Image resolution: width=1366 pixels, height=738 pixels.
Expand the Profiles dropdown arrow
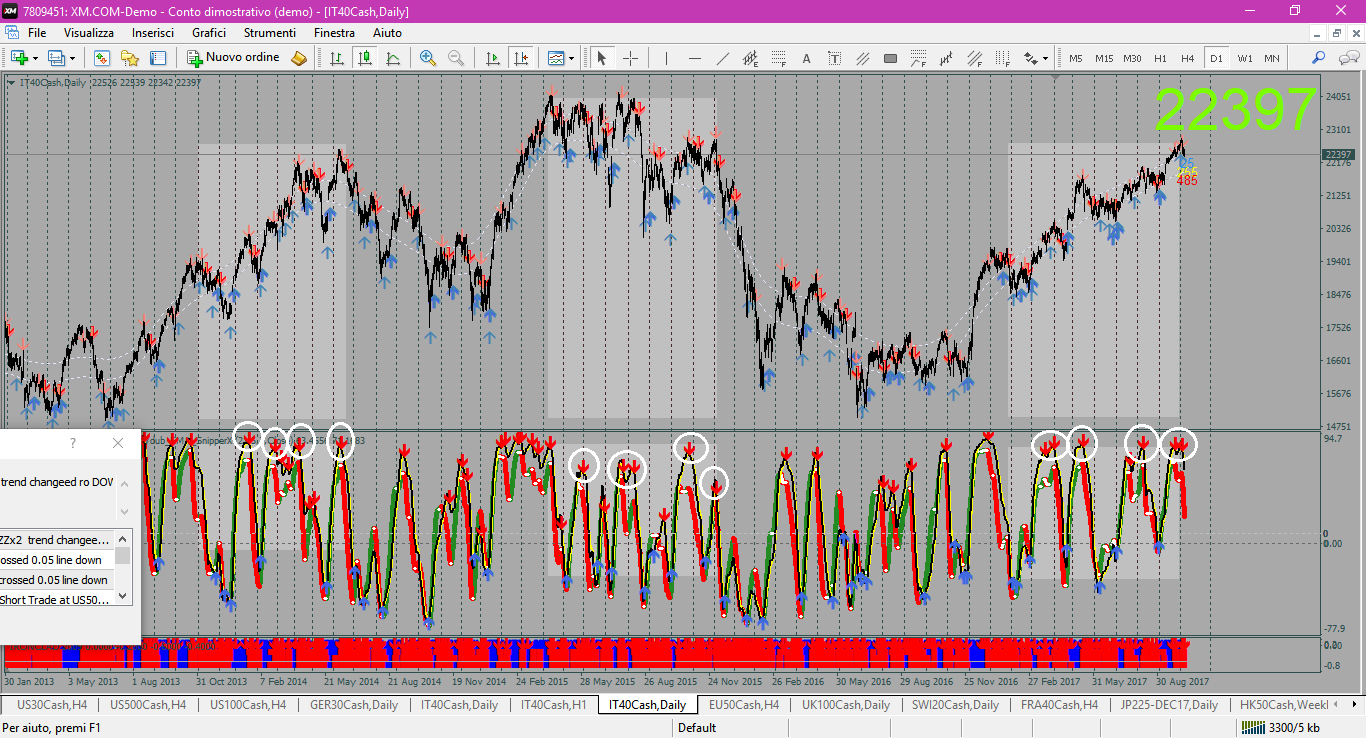point(73,58)
